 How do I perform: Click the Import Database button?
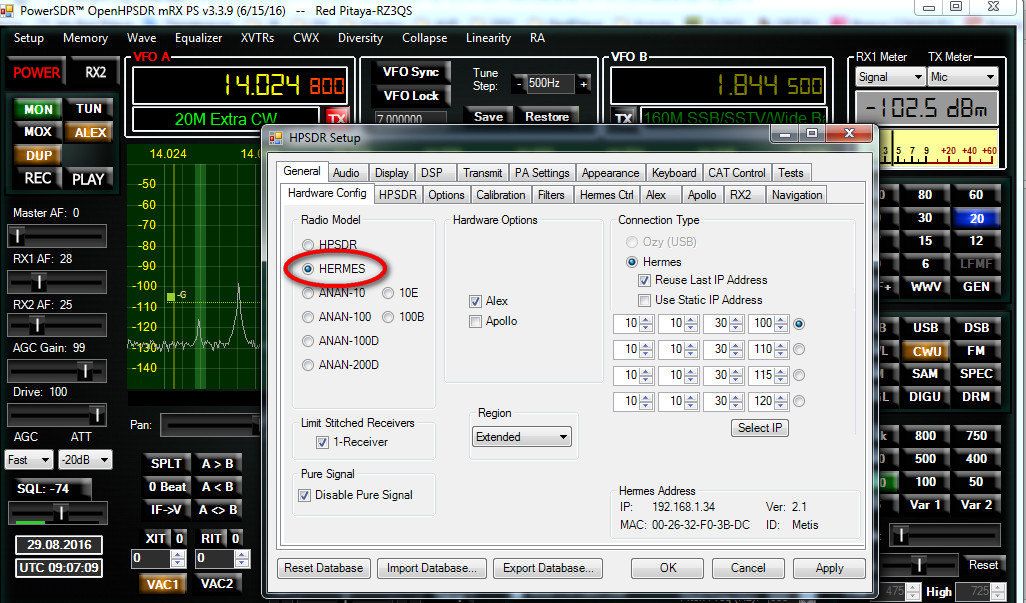(432, 568)
